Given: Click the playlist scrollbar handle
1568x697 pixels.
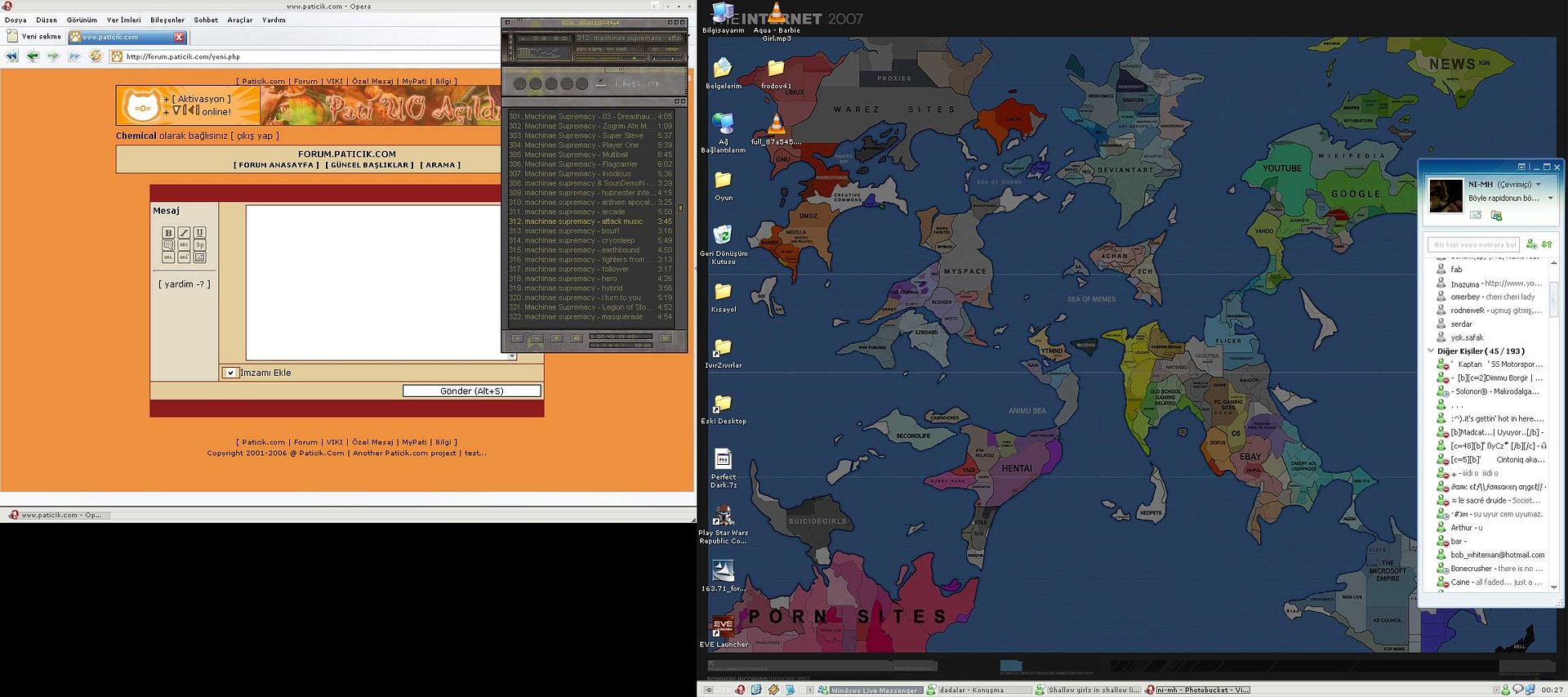Looking at the screenshot, I should (x=680, y=208).
